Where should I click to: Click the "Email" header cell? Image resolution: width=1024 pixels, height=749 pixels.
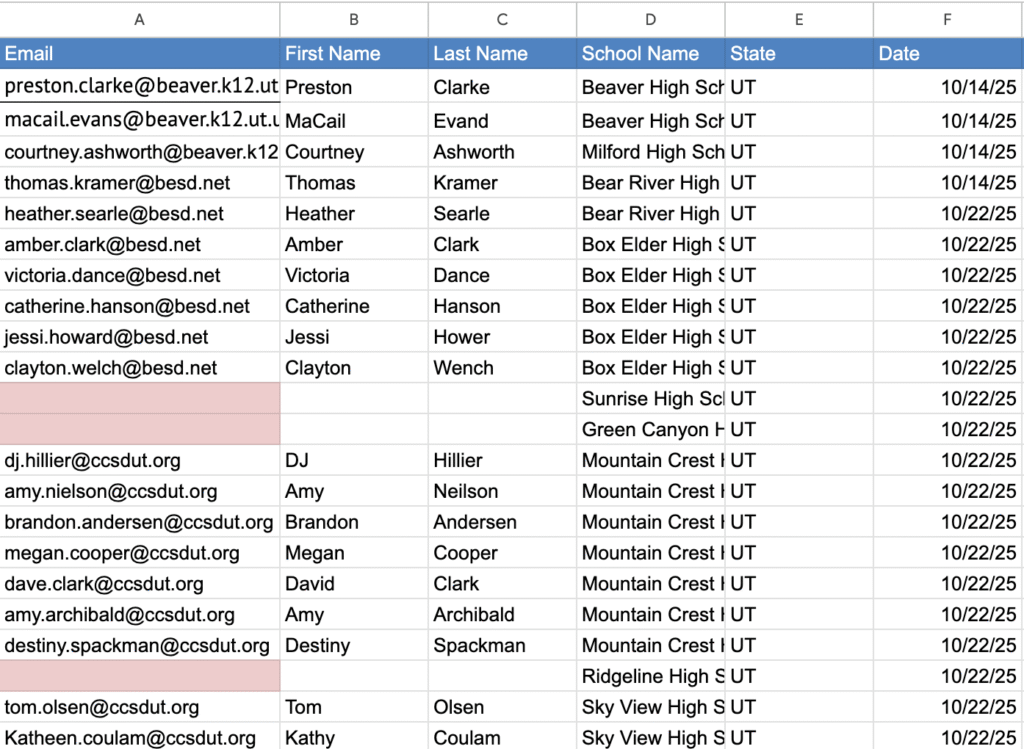point(139,54)
